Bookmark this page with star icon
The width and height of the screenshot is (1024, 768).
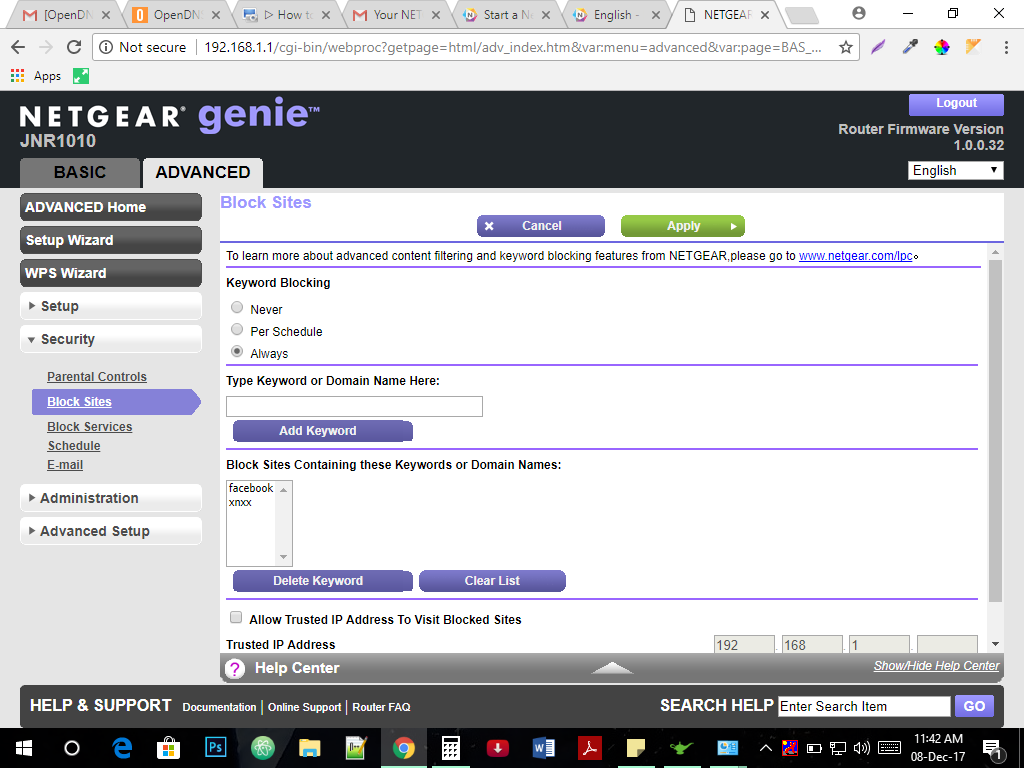(846, 47)
